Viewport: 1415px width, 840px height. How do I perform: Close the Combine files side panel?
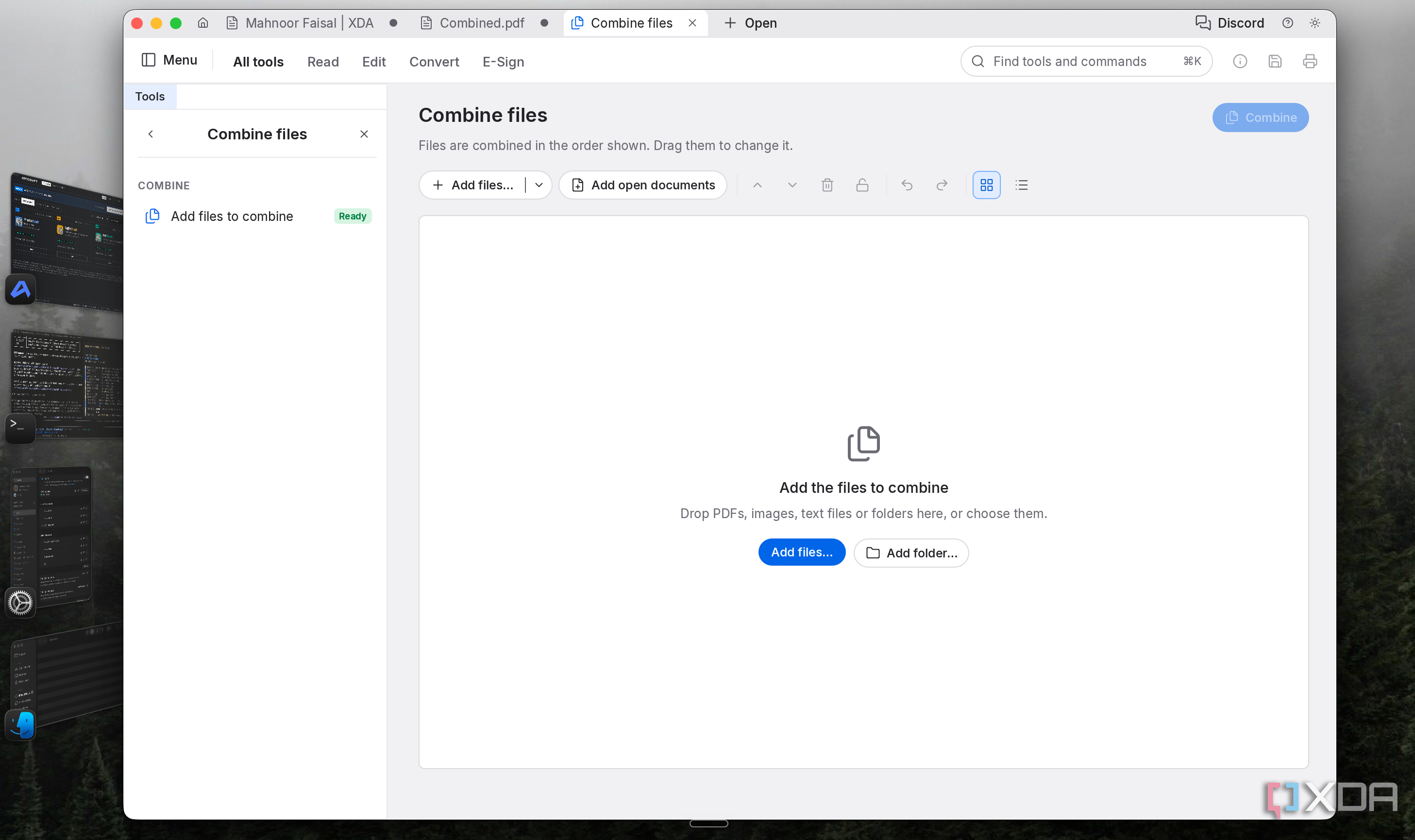(364, 134)
